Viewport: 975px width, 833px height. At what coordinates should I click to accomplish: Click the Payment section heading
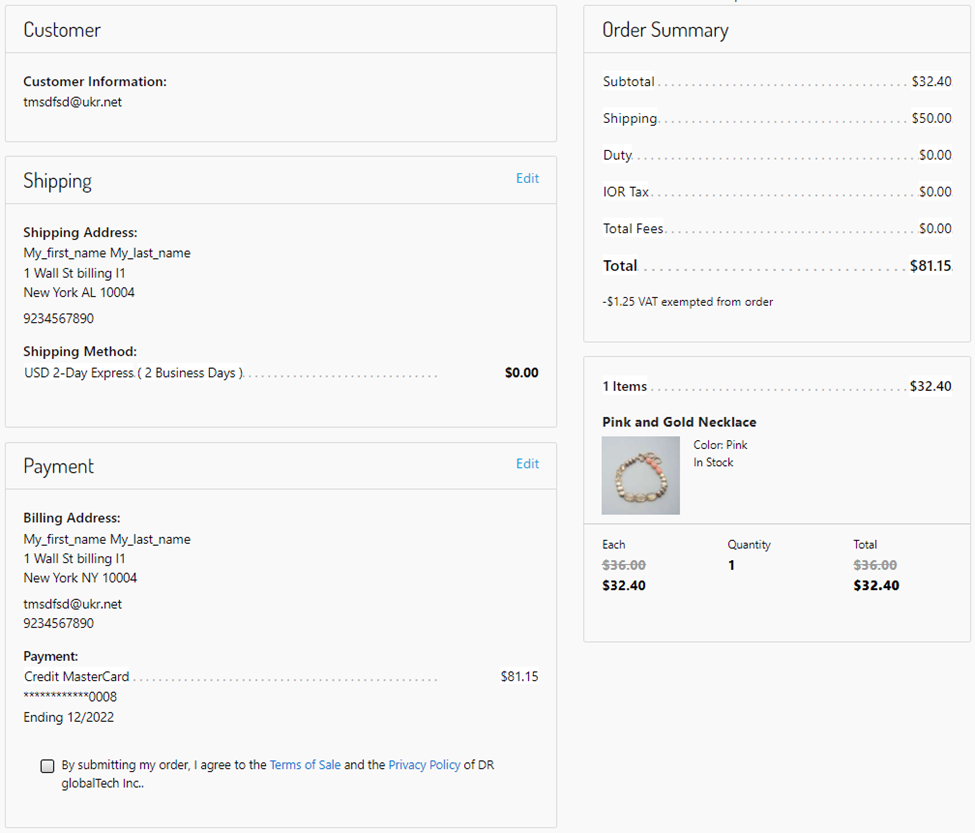click(x=59, y=466)
